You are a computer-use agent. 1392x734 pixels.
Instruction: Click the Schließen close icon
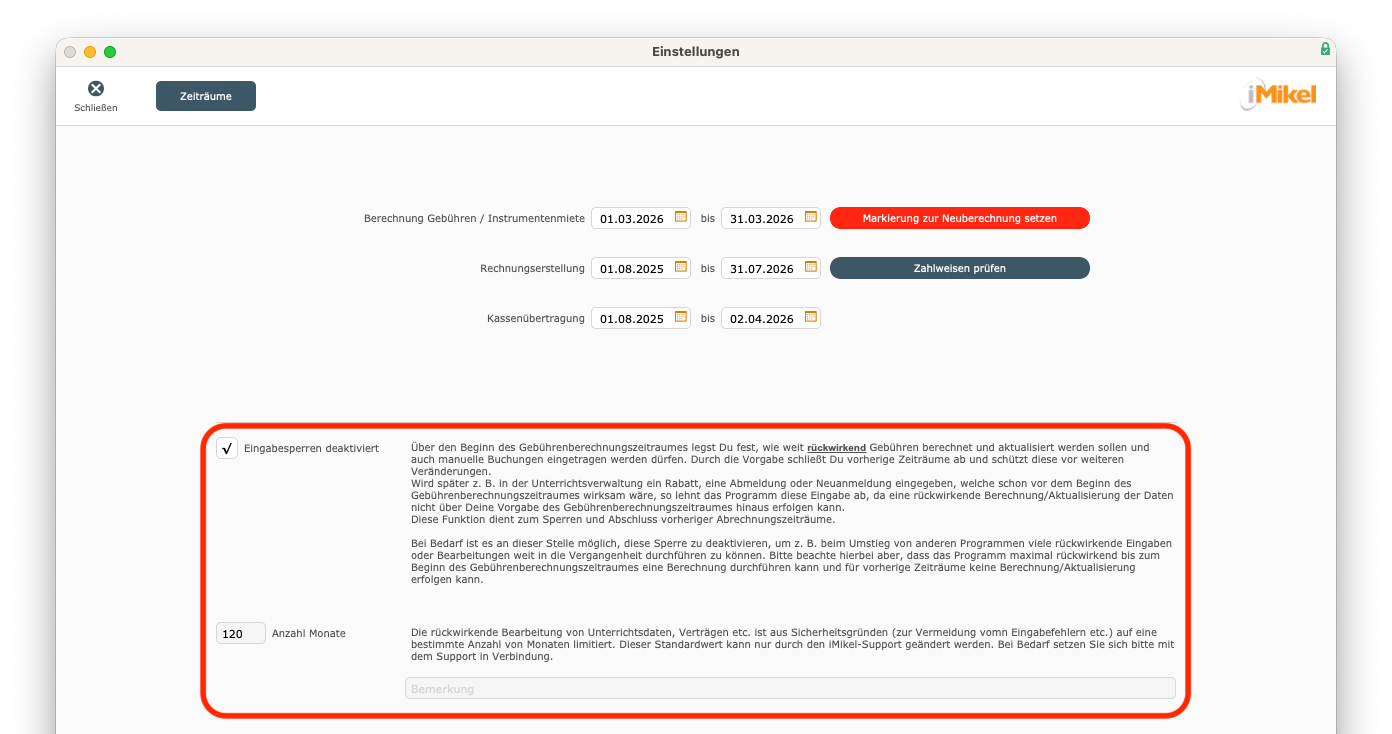(96, 89)
